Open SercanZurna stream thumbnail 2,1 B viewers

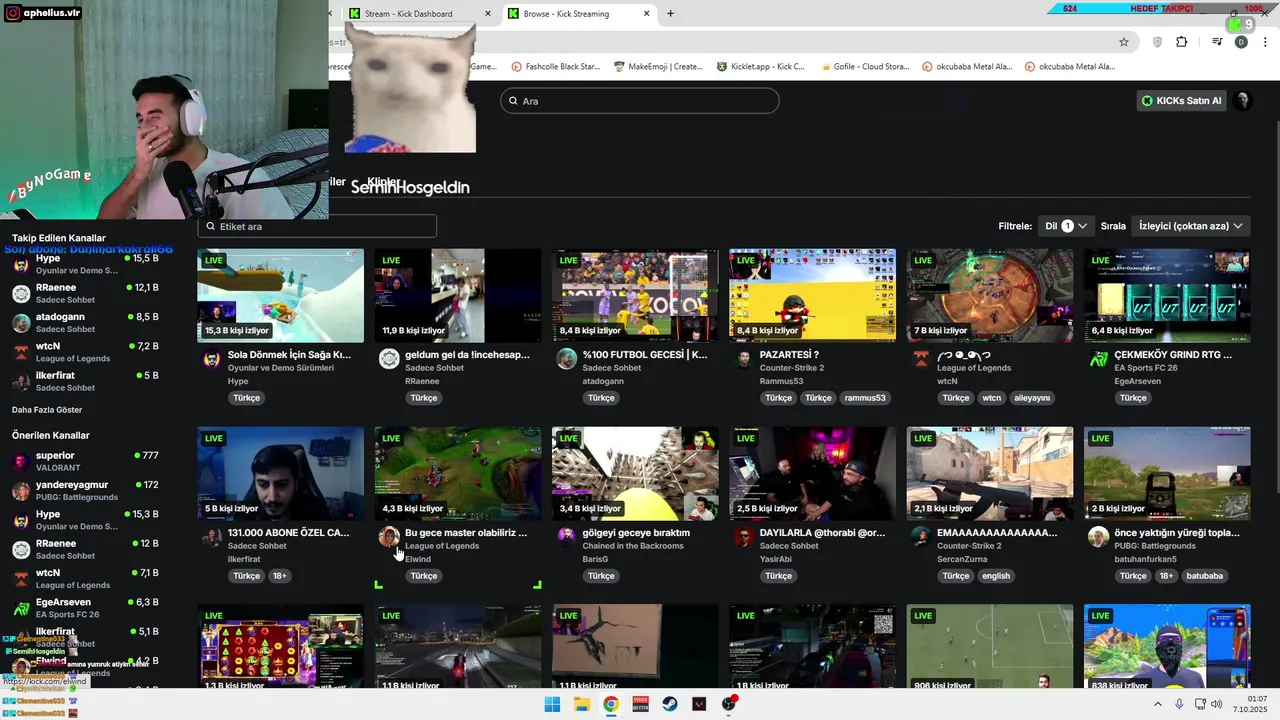pyautogui.click(x=990, y=474)
